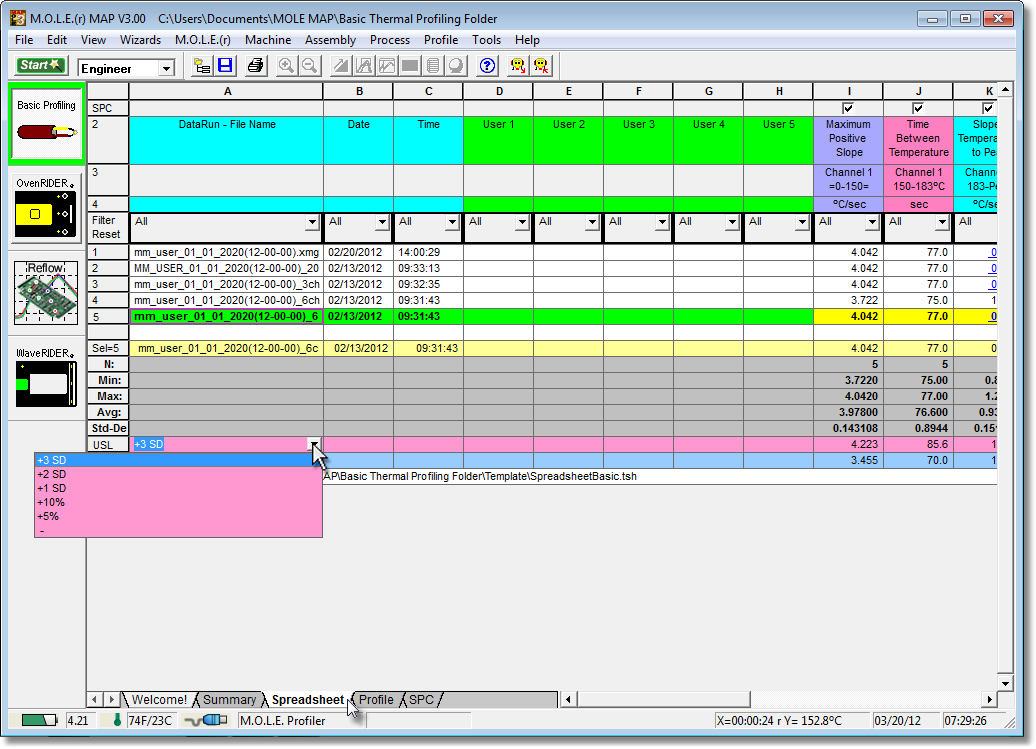The height and width of the screenshot is (749, 1036).
Task: Open filter dropdown for DataRun File Name column
Action: tap(313, 222)
